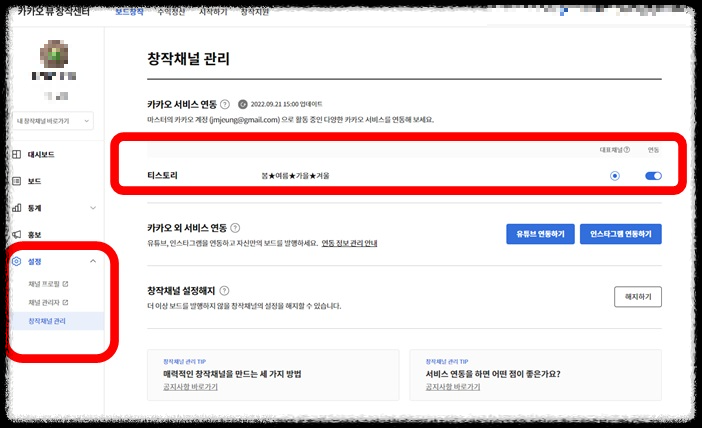Open 공지사항 바로가기 under 서비스 연동 tip
The image size is (702, 428).
point(453,387)
